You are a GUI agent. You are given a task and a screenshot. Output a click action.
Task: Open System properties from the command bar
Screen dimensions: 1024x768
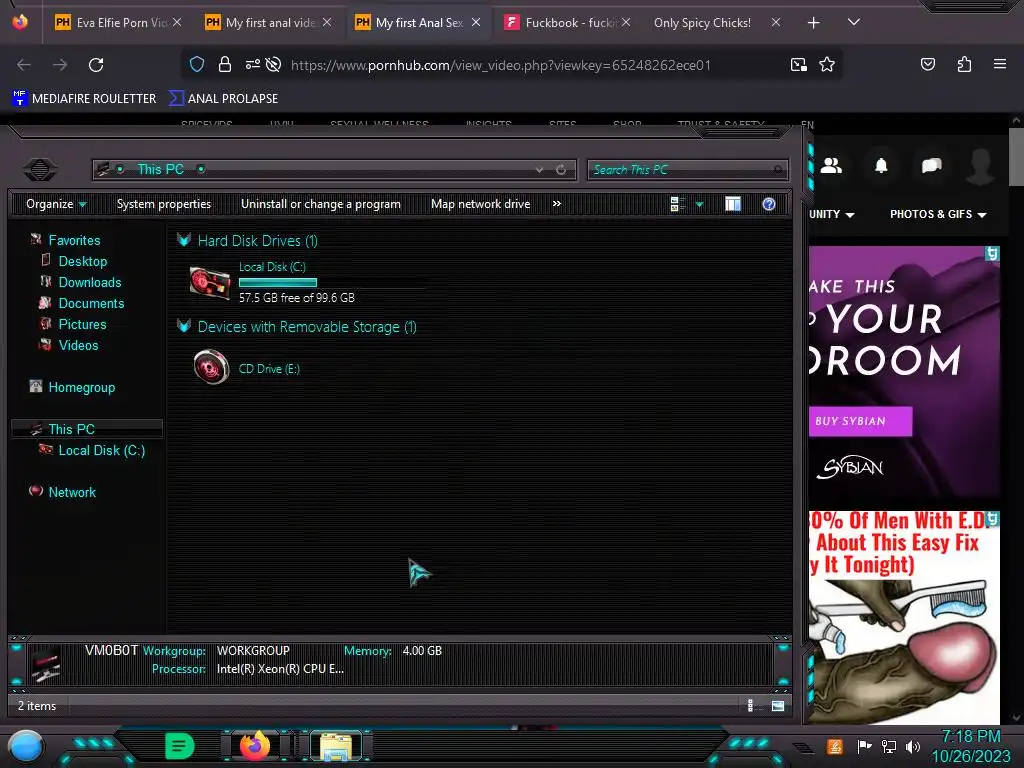164,204
